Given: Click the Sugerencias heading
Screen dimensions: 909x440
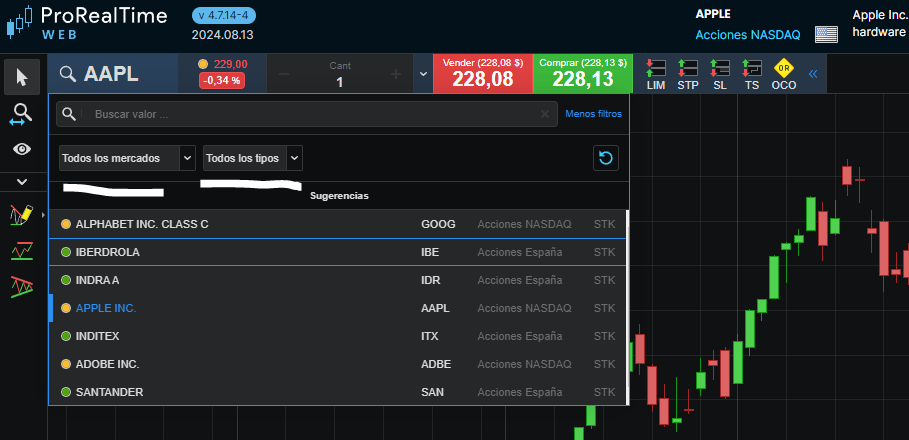Looking at the screenshot, I should (x=339, y=196).
